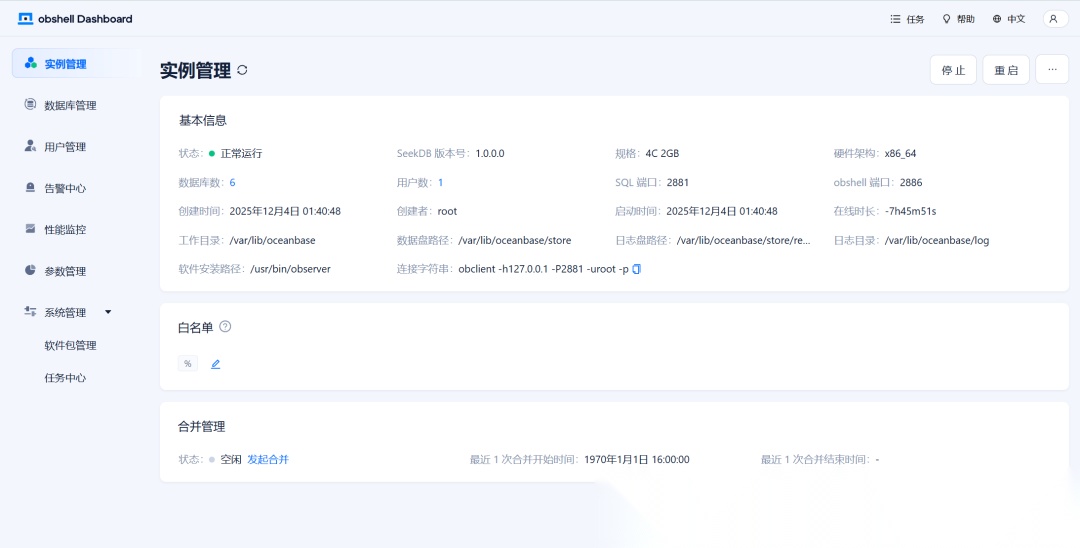The height and width of the screenshot is (548, 1080).
Task: Click the 数据库数 value 6 link
Action: [232, 182]
